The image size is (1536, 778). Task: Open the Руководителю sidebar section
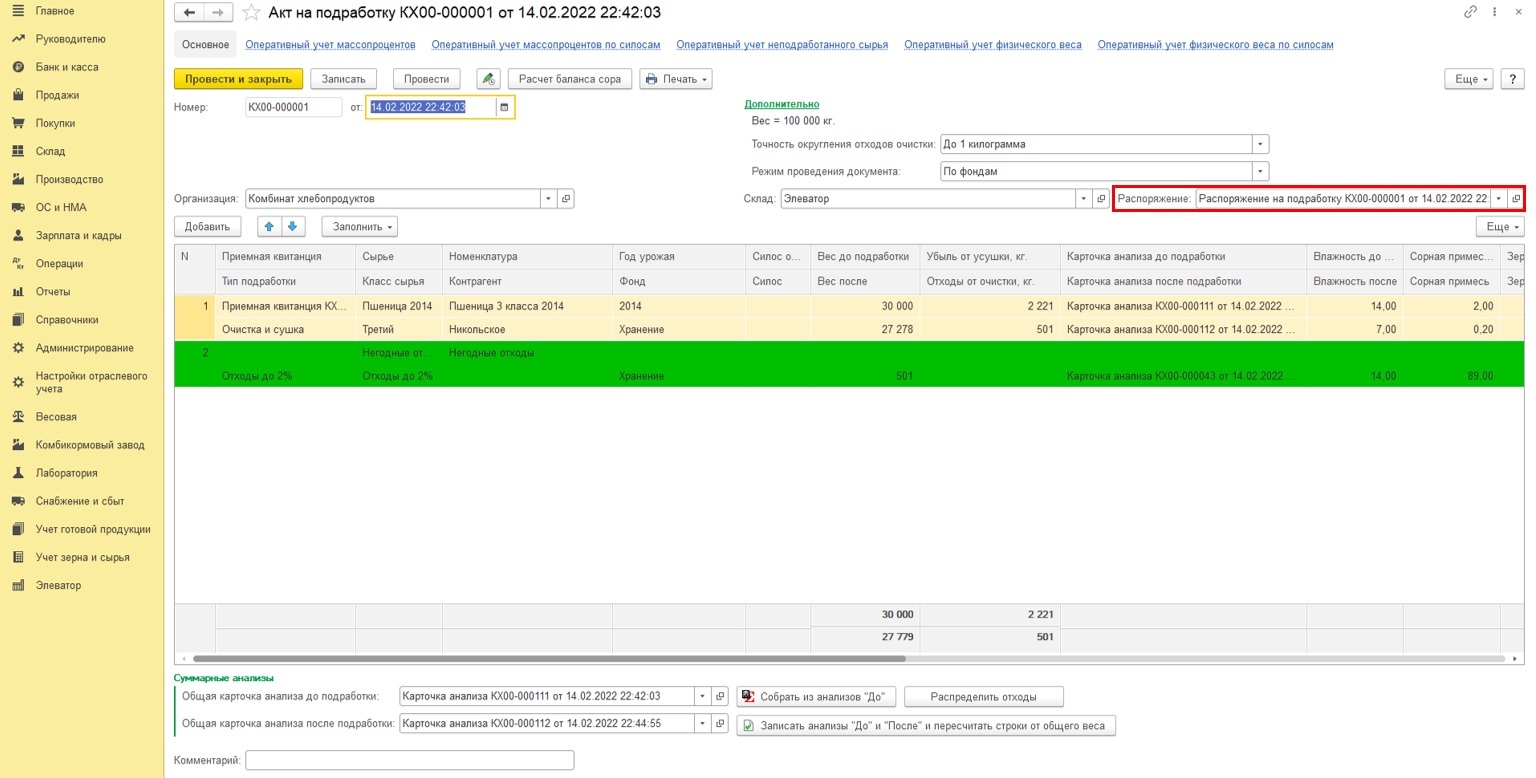pyautogui.click(x=70, y=39)
